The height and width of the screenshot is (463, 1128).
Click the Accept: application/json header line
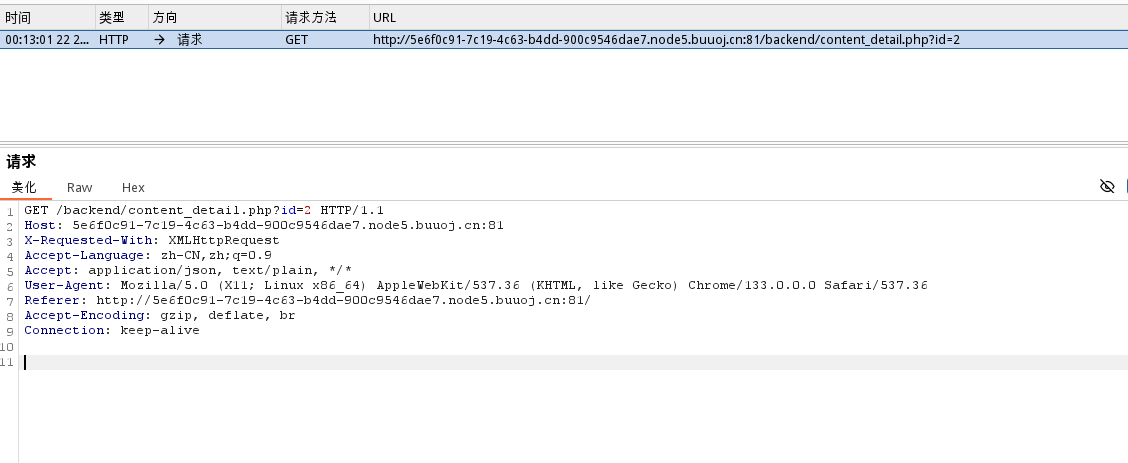[x=188, y=270]
